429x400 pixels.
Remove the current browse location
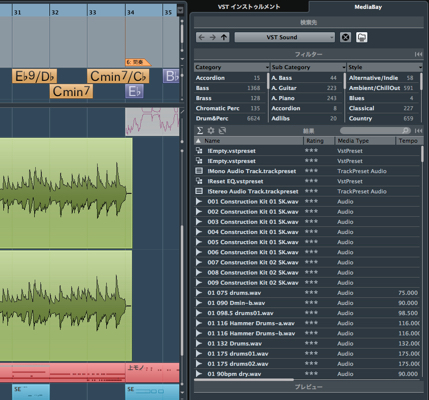[346, 37]
